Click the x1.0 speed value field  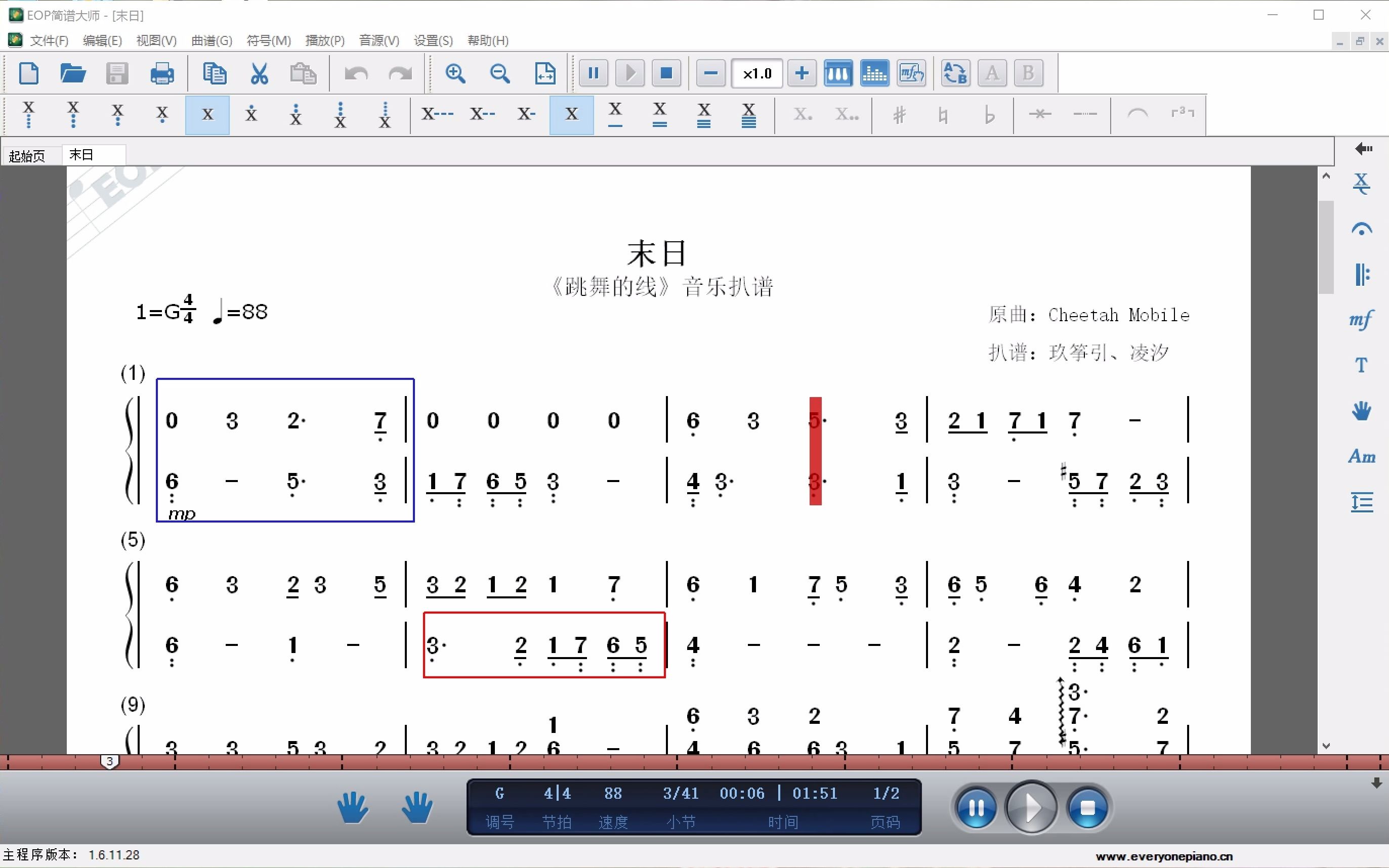[x=756, y=73]
